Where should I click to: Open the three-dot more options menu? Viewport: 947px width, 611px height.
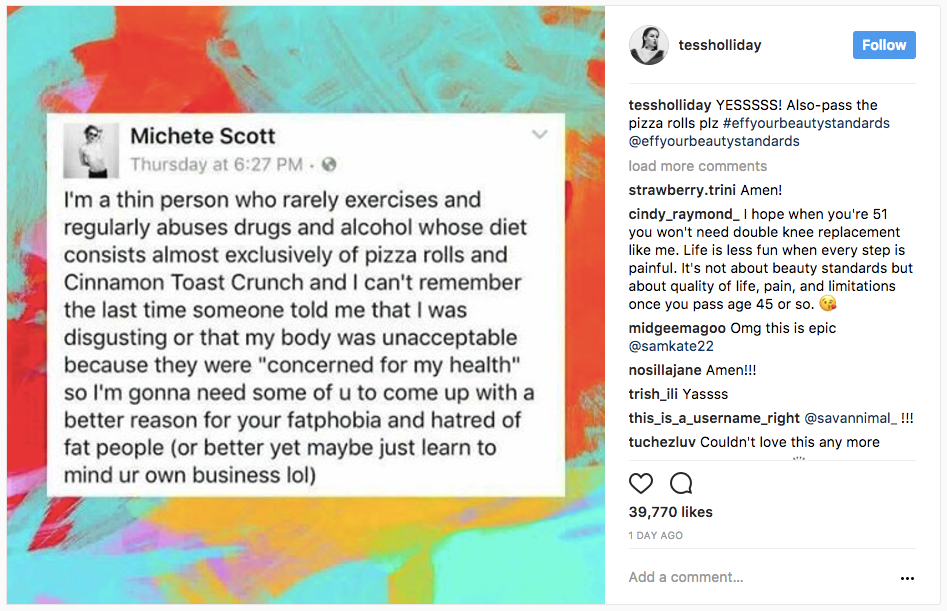[x=907, y=578]
